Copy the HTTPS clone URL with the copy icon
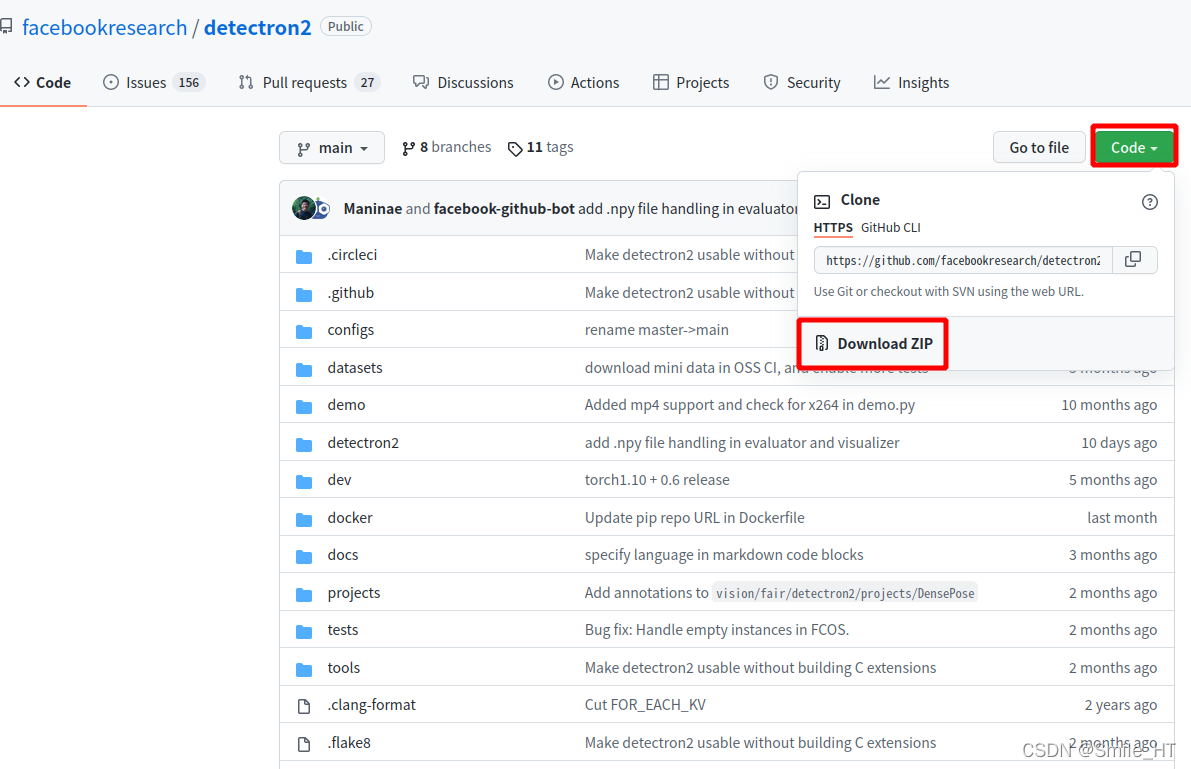This screenshot has width=1191, height=769. coord(1133,260)
